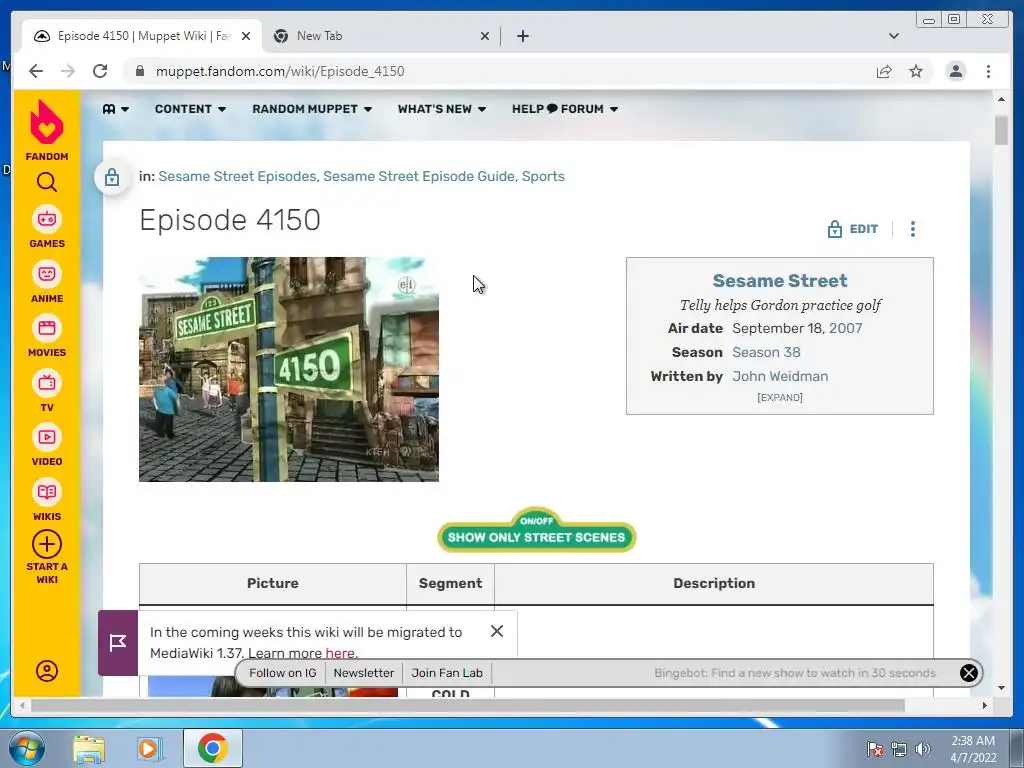Open Sesame Street Episodes category link
The height and width of the screenshot is (768, 1024).
pyautogui.click(x=236, y=176)
